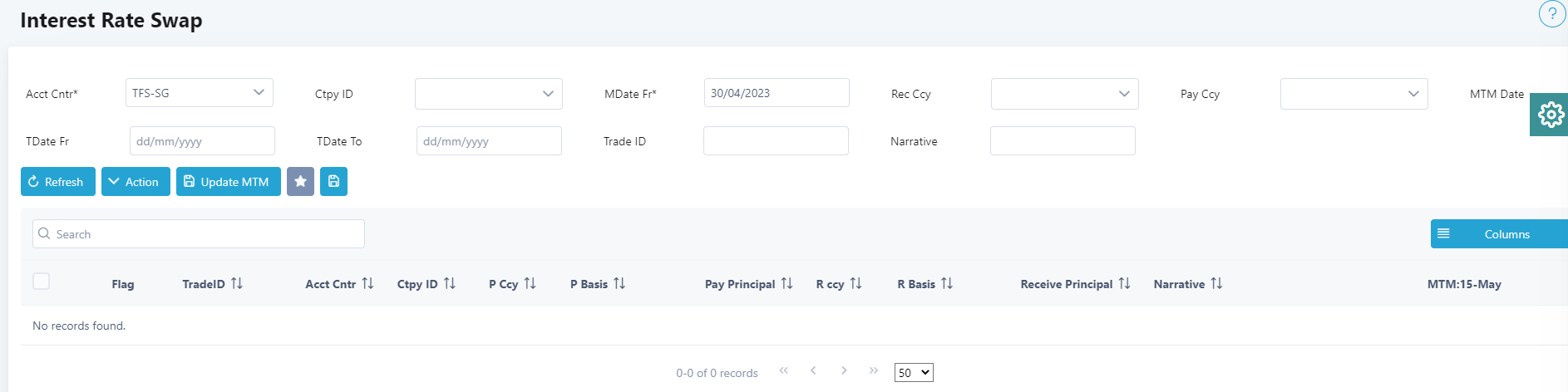Screen dimensions: 1568x392
Task: Open the Action menu button
Action: (136, 182)
